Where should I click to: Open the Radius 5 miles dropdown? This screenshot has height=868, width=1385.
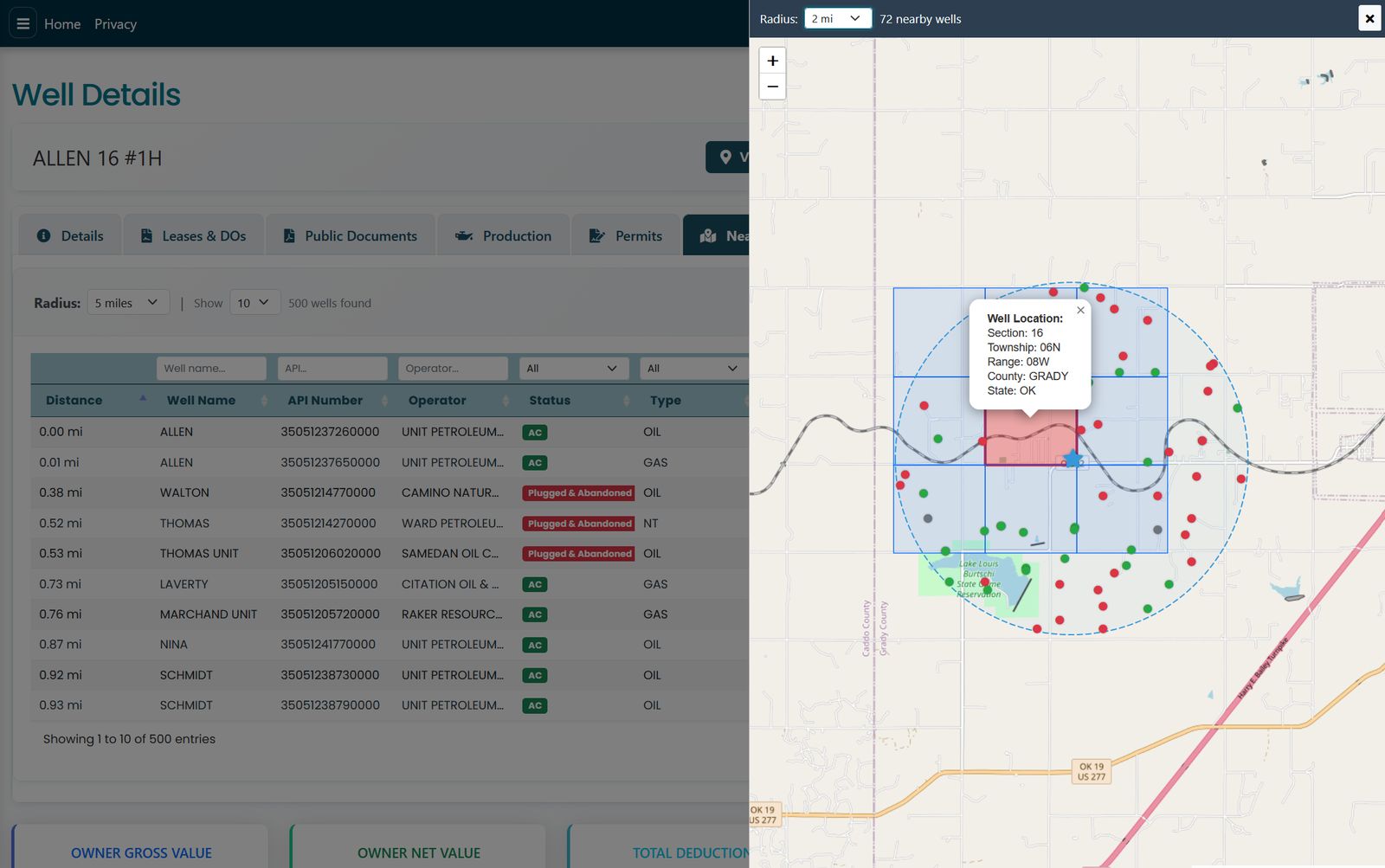128,302
